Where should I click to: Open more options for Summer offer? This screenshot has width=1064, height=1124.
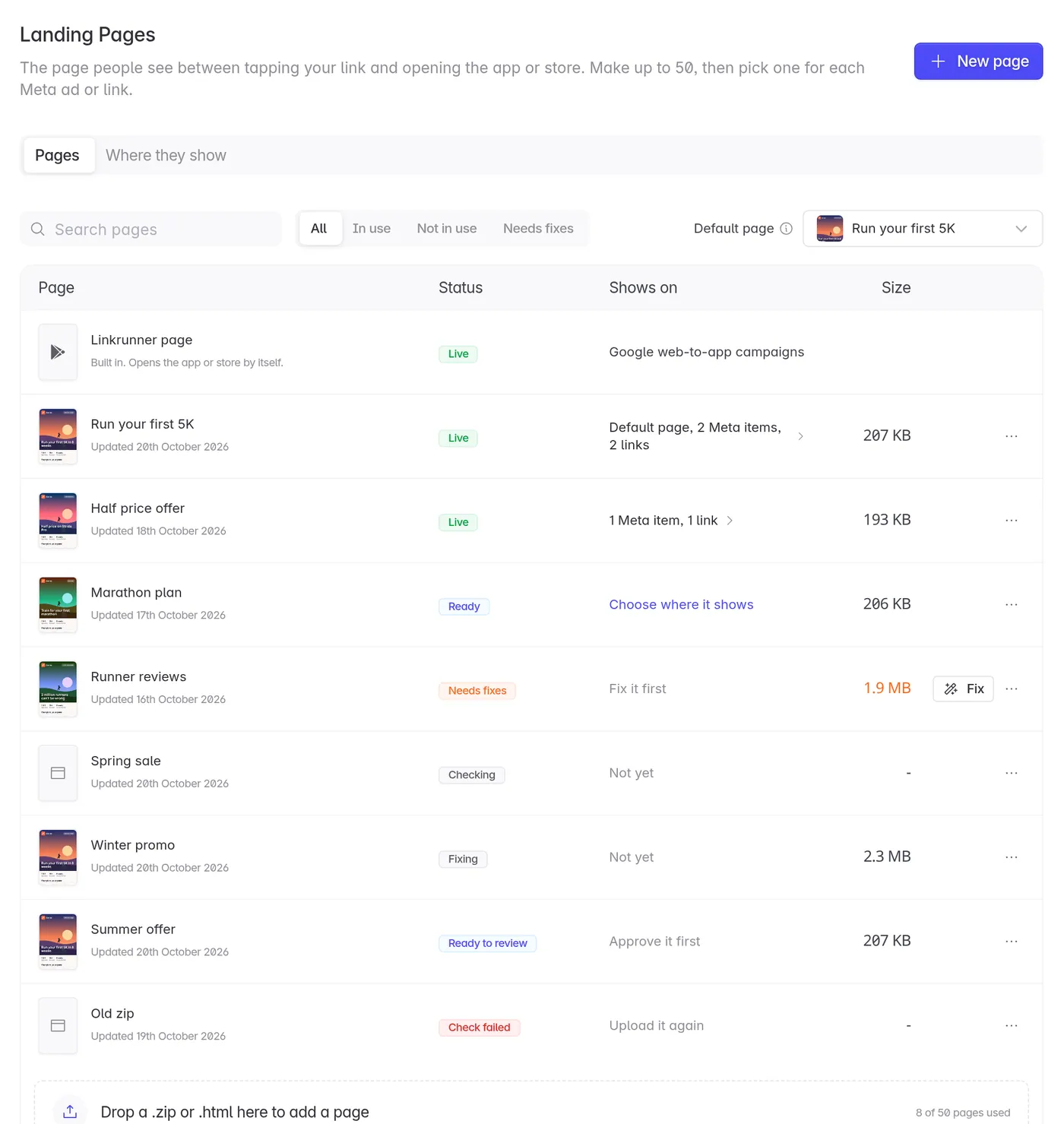(1011, 942)
